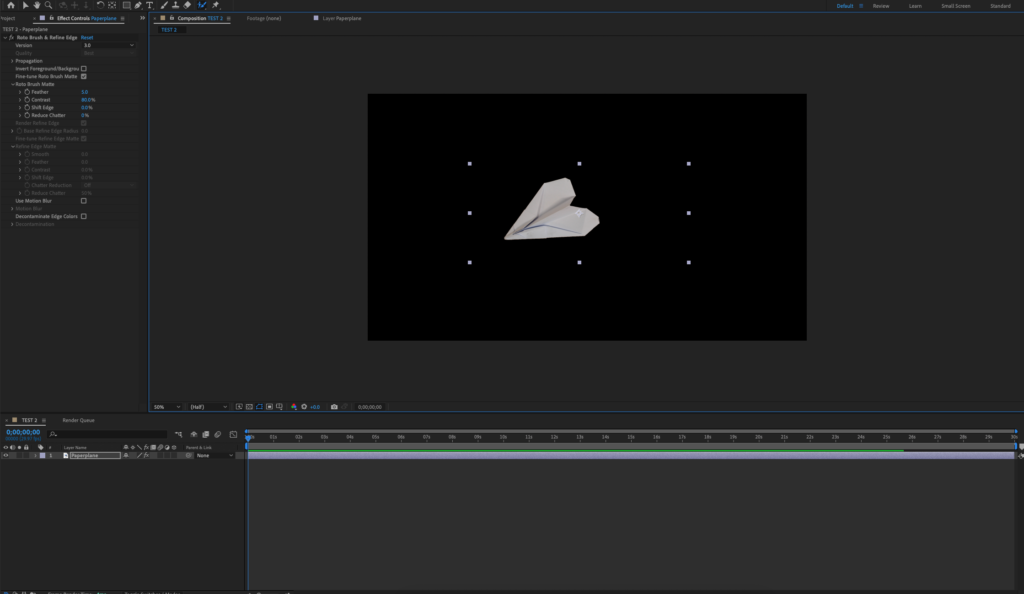Image resolution: width=1024 pixels, height=594 pixels.
Task: Click Reset for Roto Brush effect
Action: 87,37
